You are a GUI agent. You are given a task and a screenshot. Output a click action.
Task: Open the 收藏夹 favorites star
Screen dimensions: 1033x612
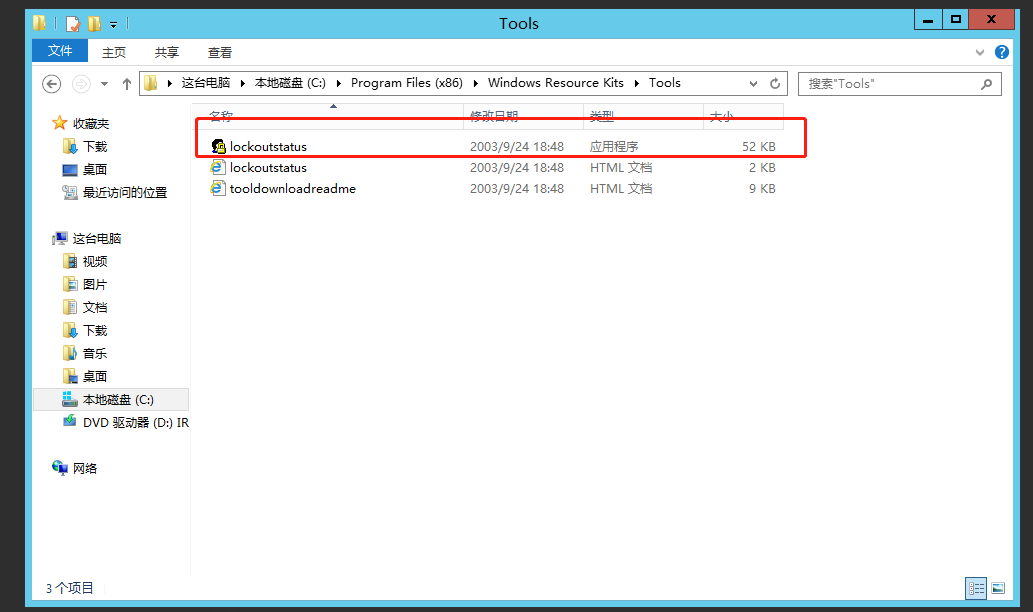click(59, 123)
